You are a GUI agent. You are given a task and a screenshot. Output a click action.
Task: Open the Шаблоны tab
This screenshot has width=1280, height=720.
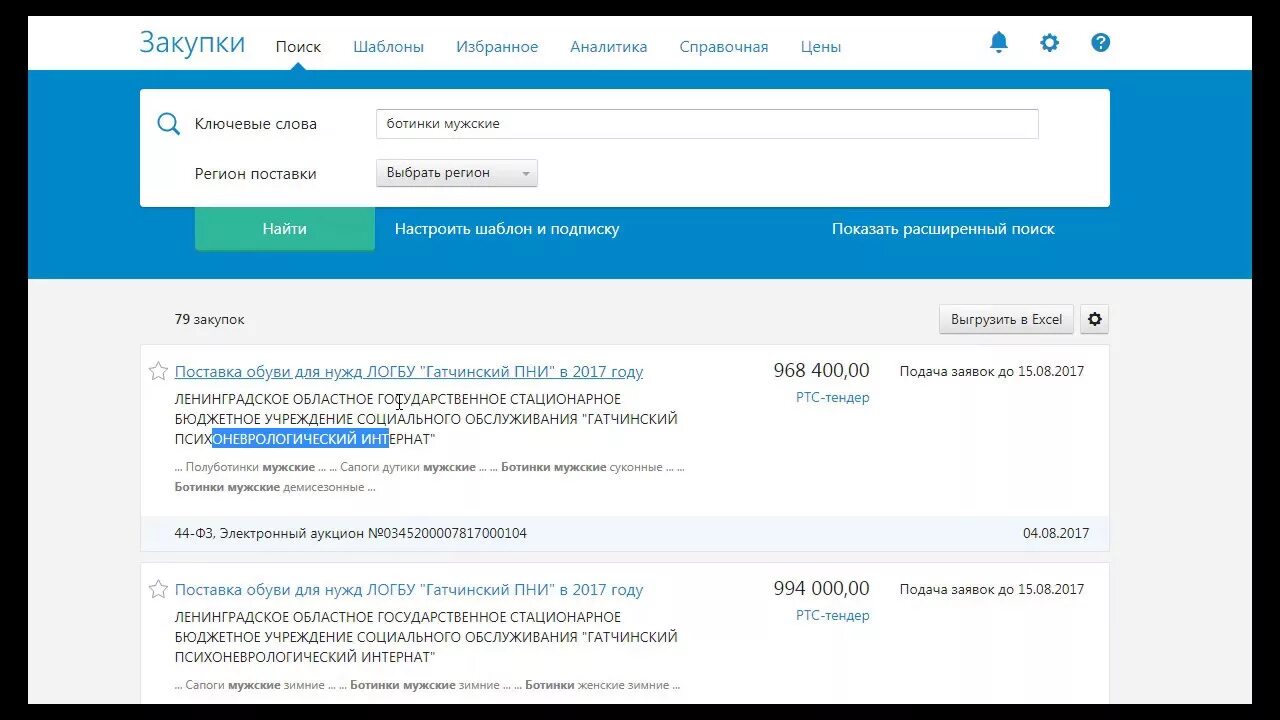click(x=388, y=47)
